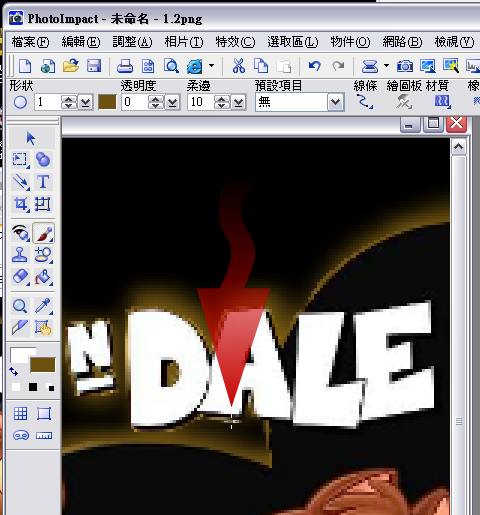The height and width of the screenshot is (515, 480).
Task: Open the 選取區(L) menu
Action: click(x=293, y=42)
